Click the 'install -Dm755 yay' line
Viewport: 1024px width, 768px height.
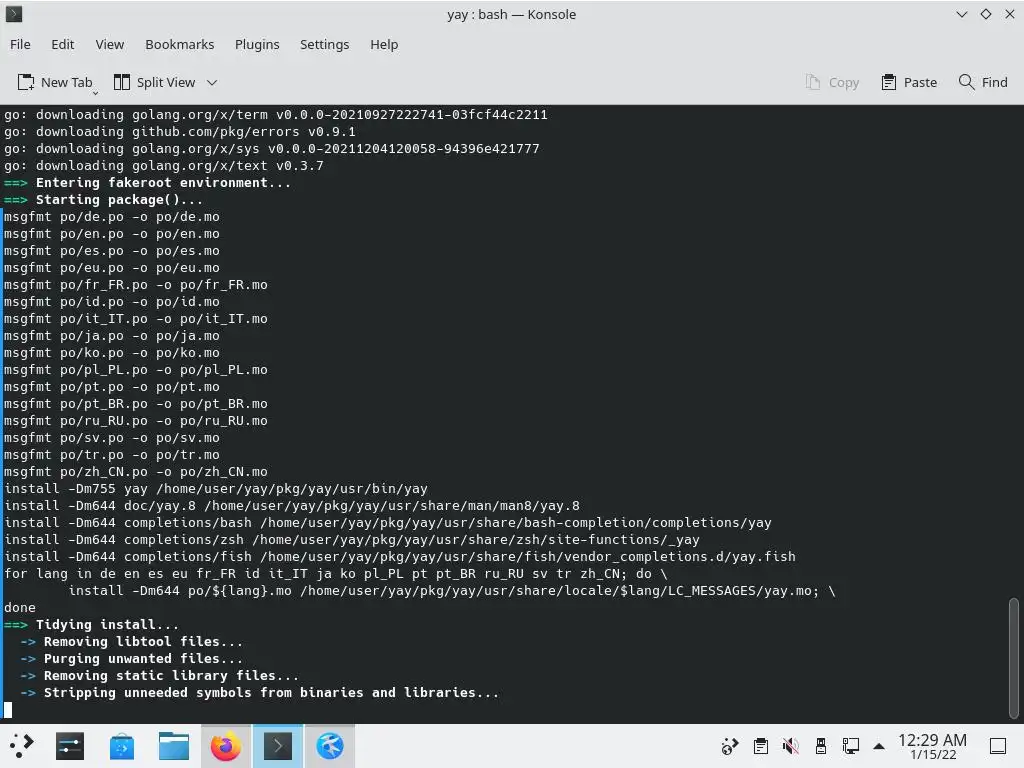coord(216,488)
